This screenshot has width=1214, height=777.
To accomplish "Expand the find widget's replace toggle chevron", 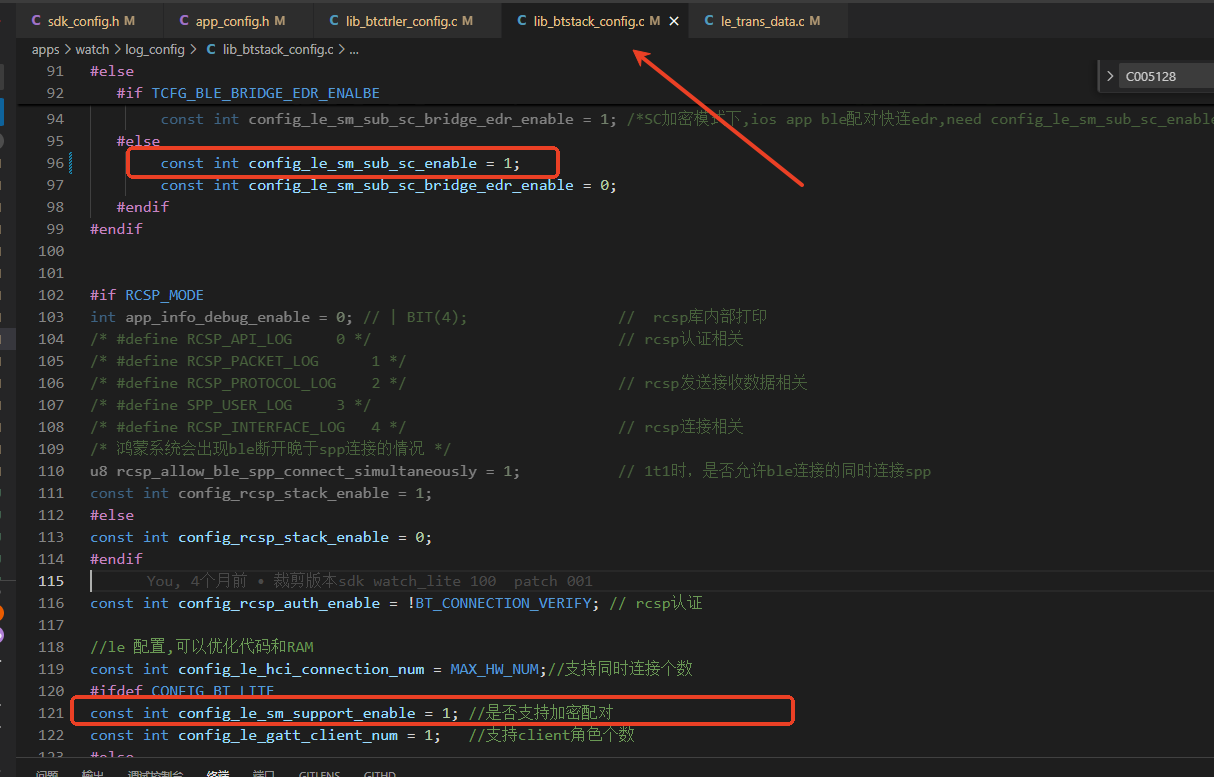I will coord(1110,76).
